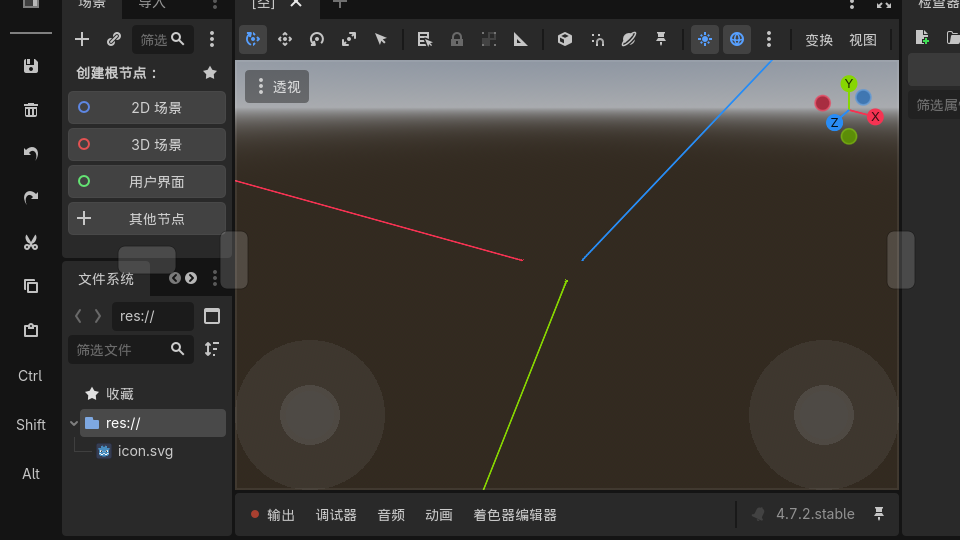Collapse the res:// folder tree arrow
This screenshot has height=540, width=960.
[x=74, y=423]
